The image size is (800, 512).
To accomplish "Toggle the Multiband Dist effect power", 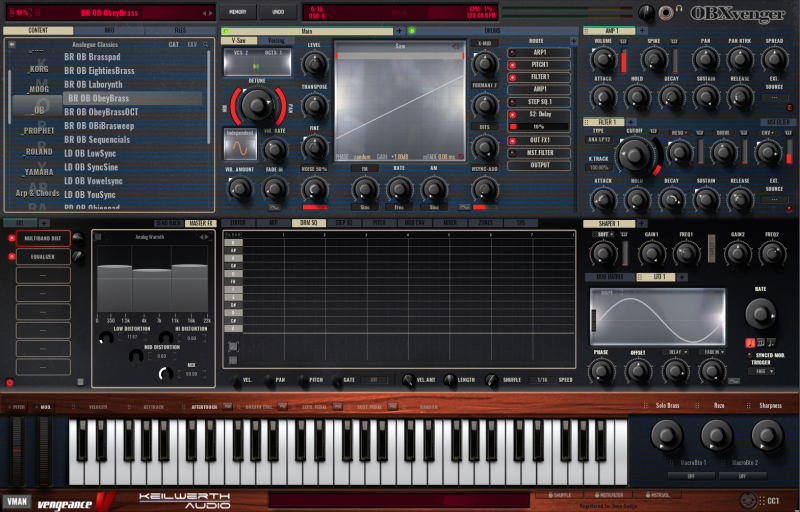I will pos(11,238).
